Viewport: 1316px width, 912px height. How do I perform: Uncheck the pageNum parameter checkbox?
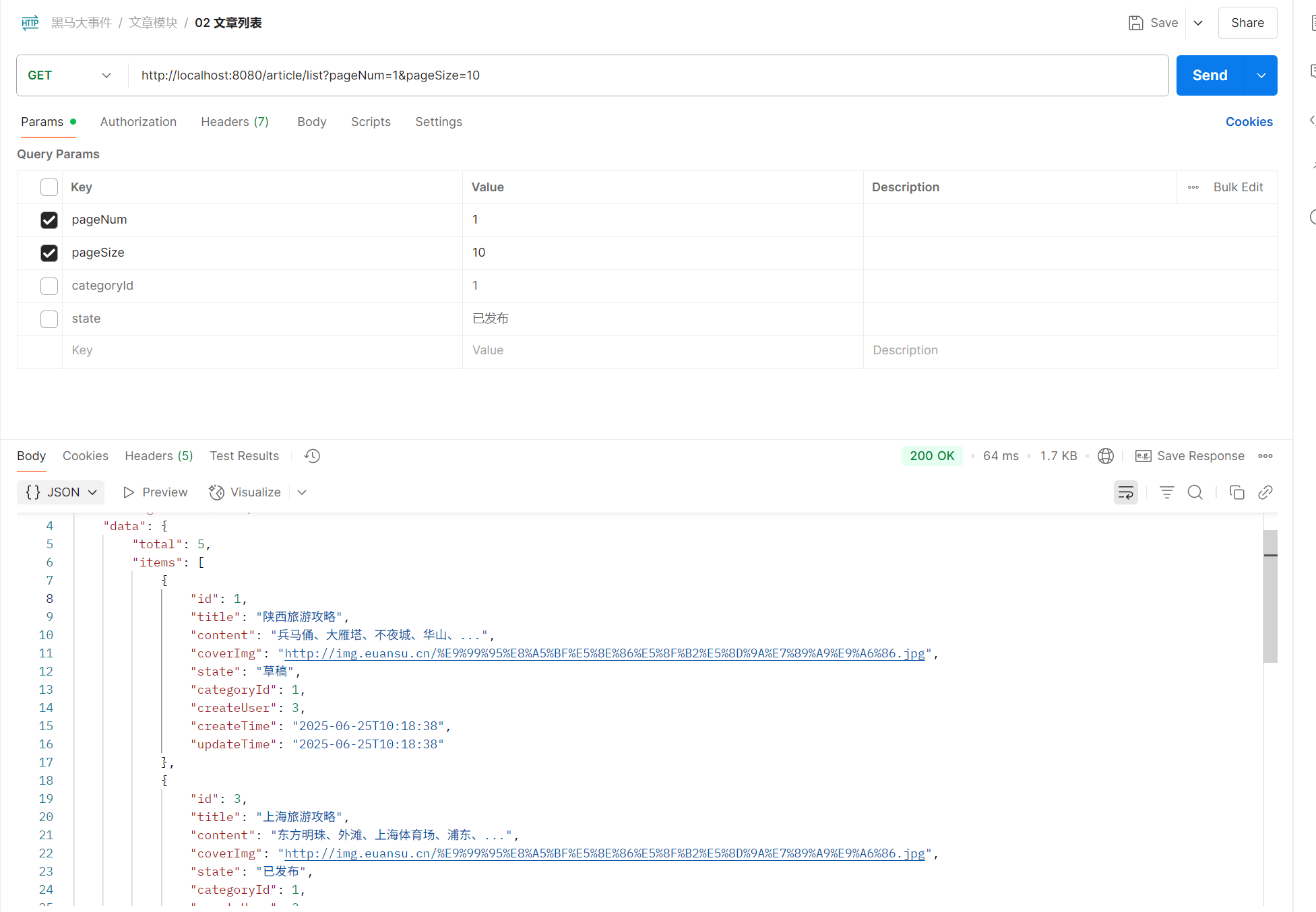pyautogui.click(x=49, y=220)
